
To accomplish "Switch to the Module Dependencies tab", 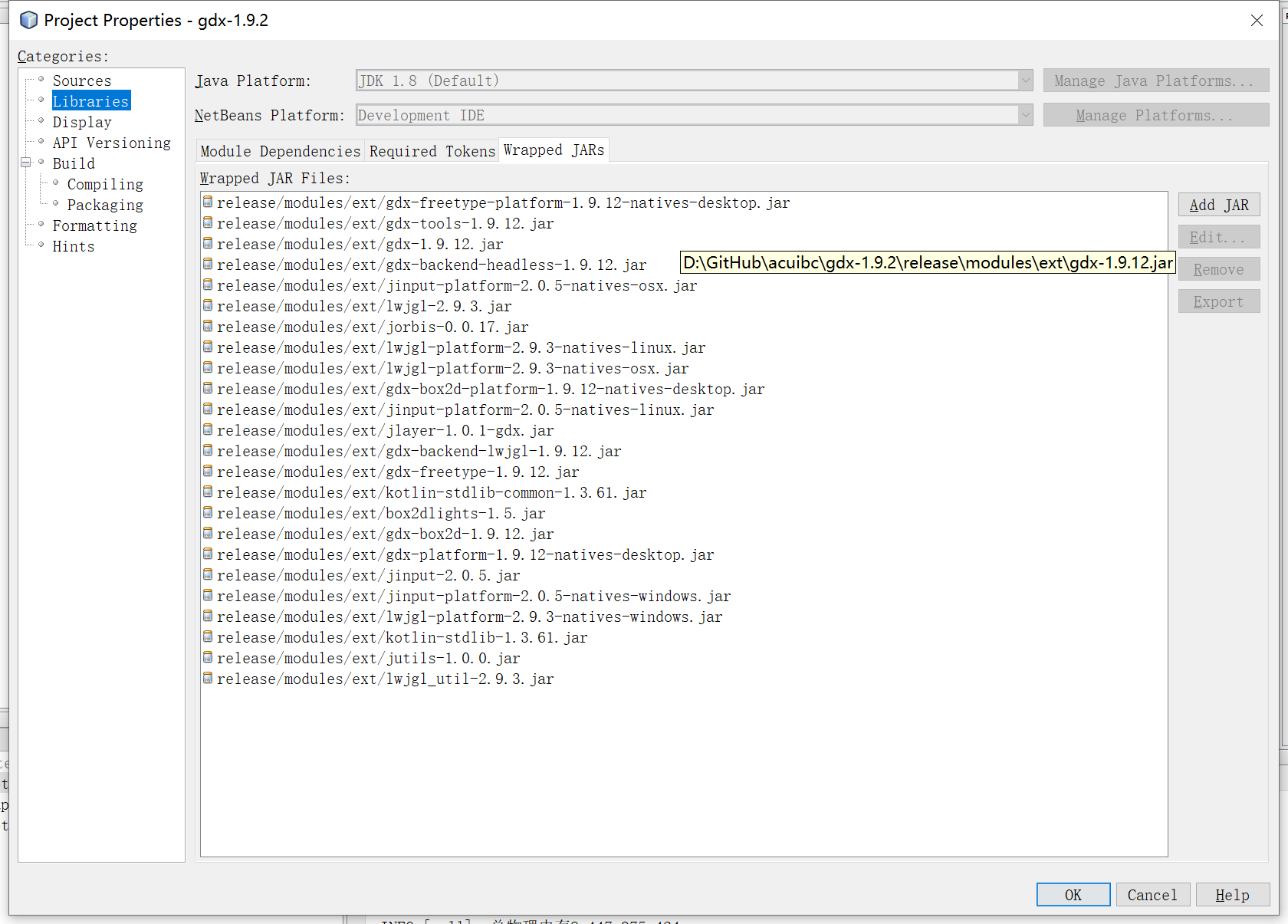I will [281, 151].
